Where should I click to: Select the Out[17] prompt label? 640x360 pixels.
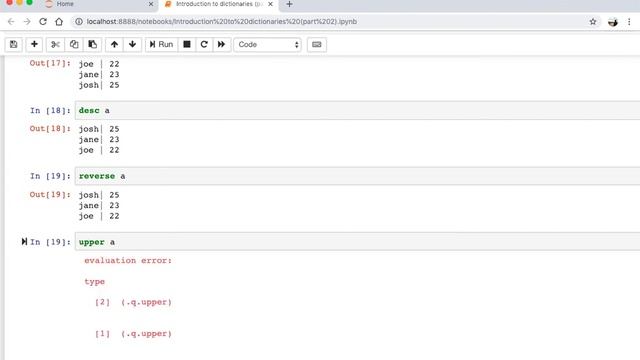point(50,63)
